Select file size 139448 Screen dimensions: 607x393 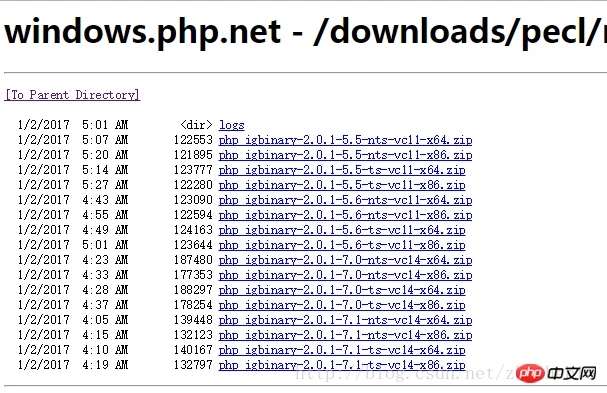193,320
